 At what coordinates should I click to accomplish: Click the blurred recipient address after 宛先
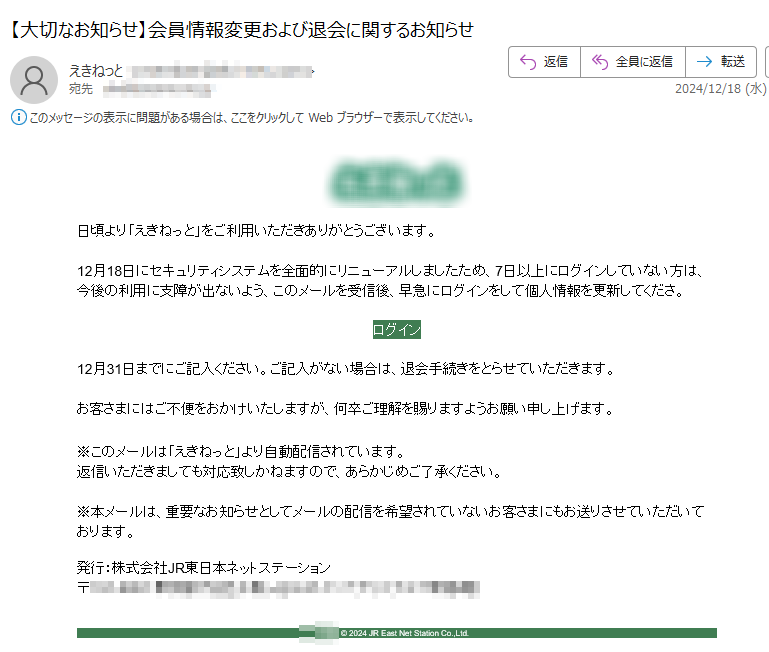click(x=159, y=89)
